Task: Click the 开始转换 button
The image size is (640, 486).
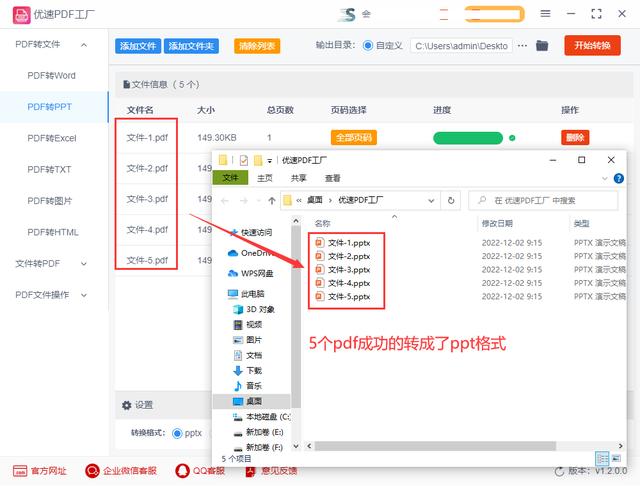Action: click(593, 45)
